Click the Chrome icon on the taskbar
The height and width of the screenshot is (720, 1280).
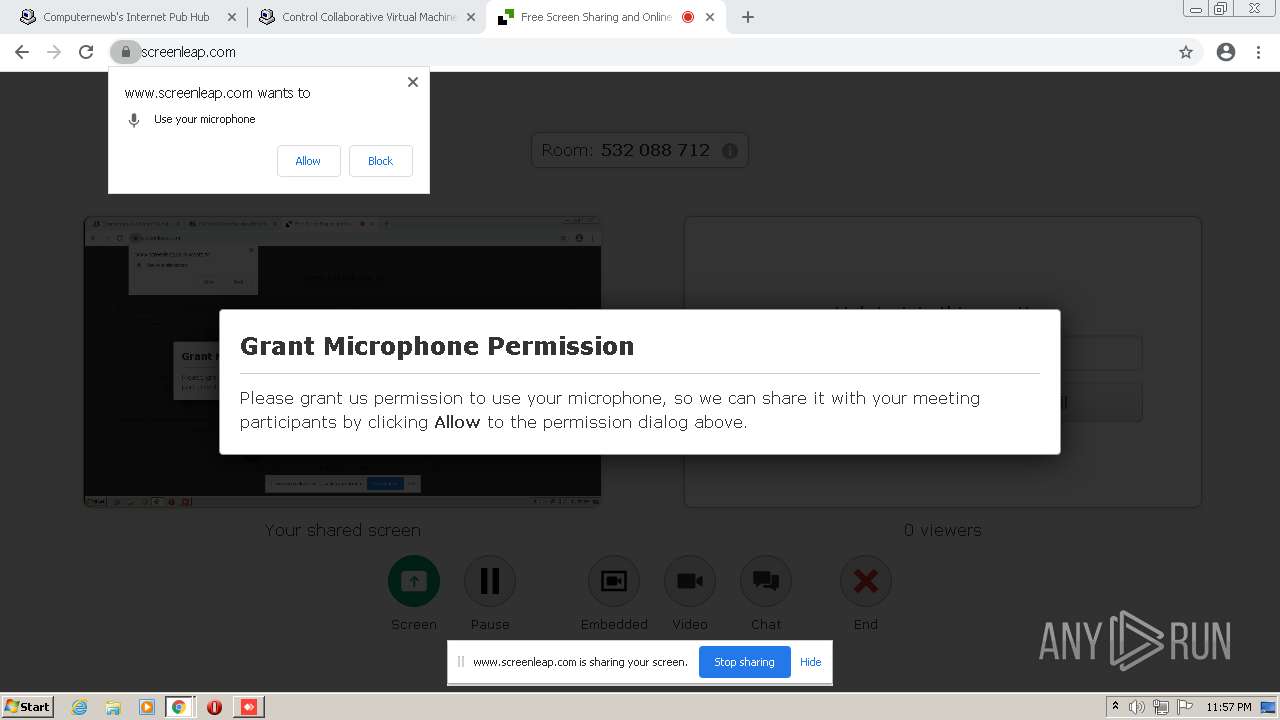[x=179, y=707]
